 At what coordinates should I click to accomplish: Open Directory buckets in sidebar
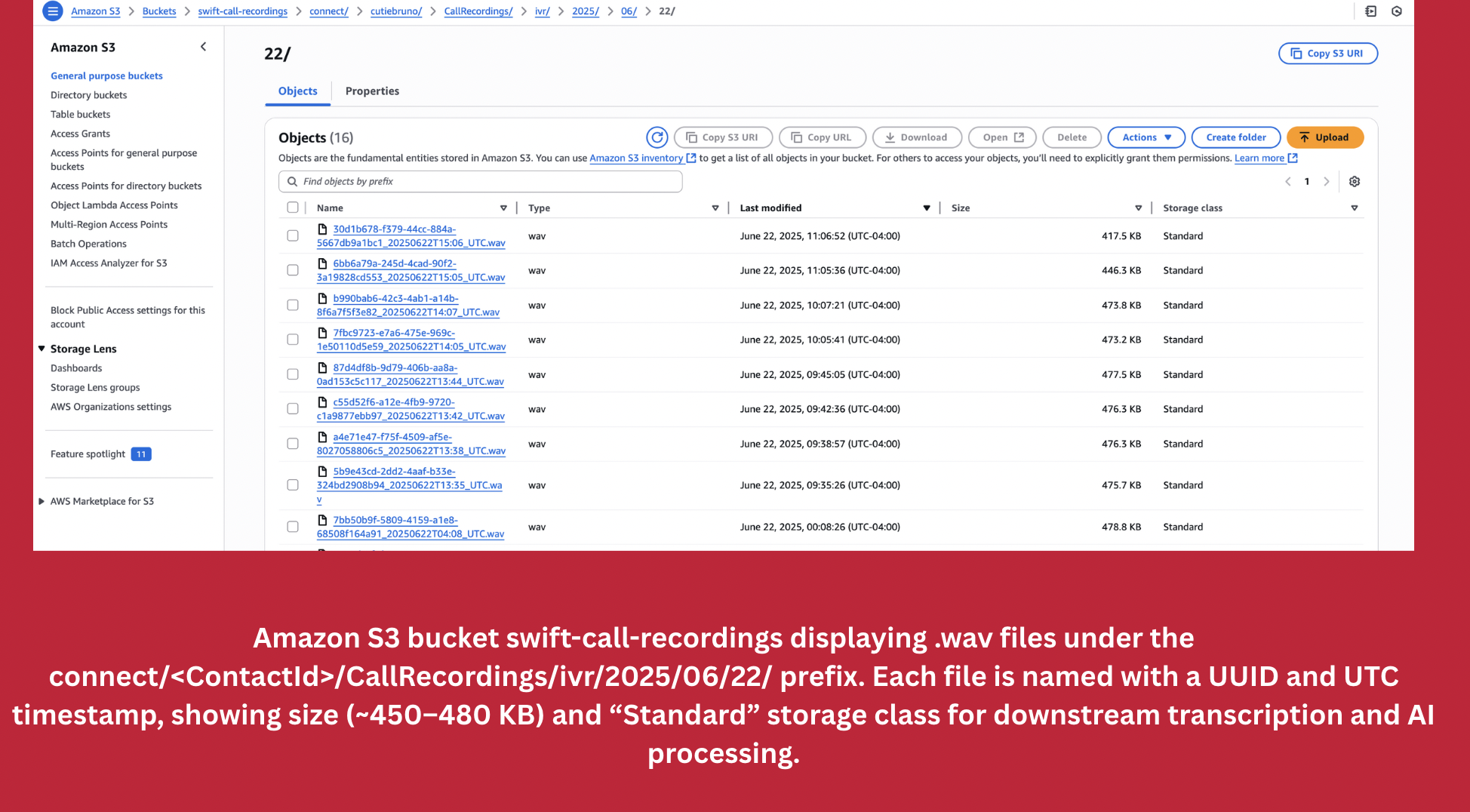tap(89, 95)
